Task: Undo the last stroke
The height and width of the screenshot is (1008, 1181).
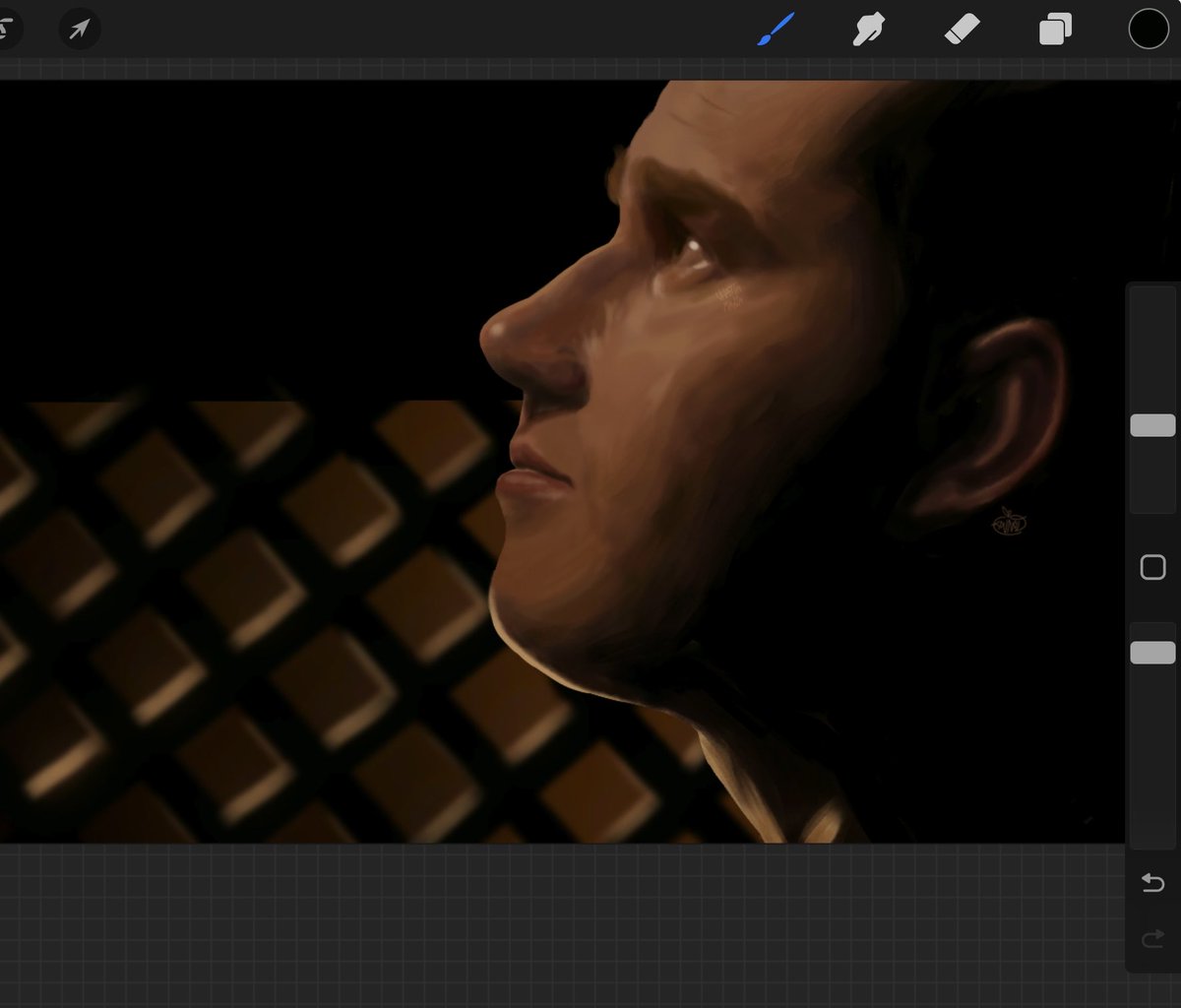Action: click(x=1152, y=883)
